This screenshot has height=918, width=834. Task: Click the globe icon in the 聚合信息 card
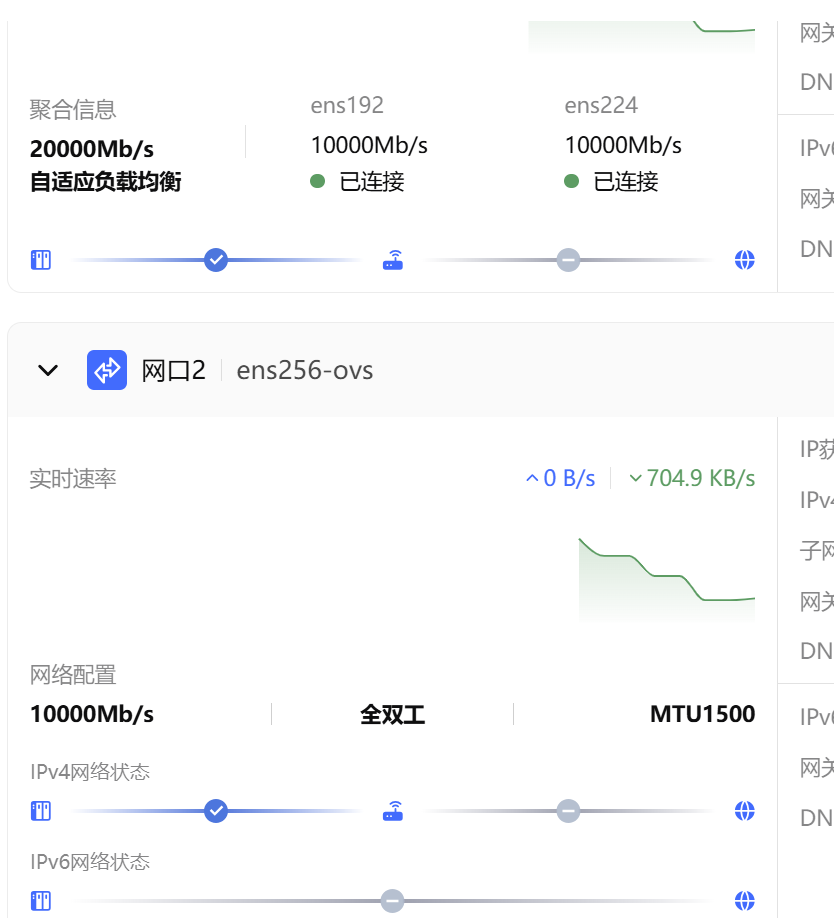[x=744, y=261]
